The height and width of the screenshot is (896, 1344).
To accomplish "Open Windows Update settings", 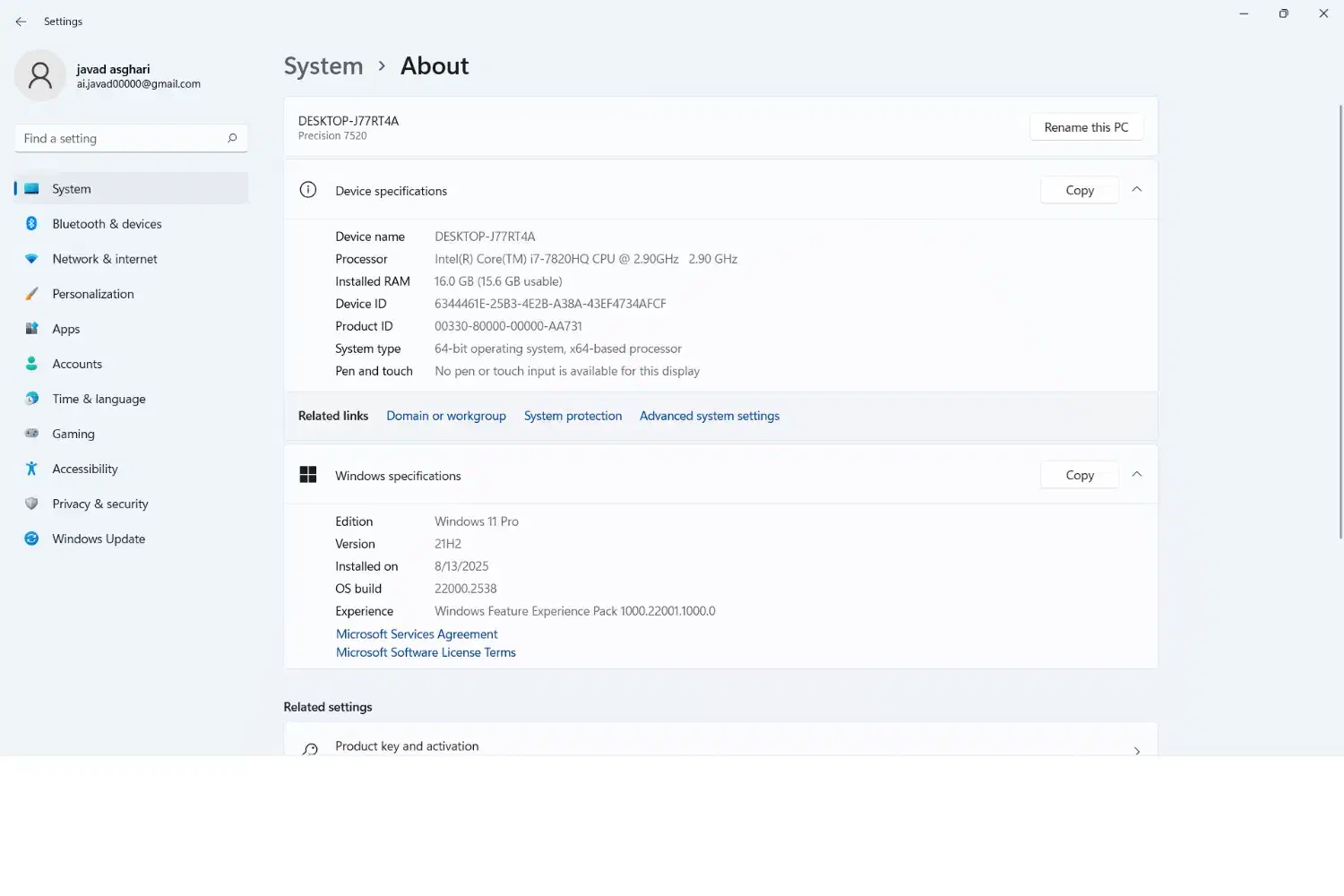I will (99, 538).
